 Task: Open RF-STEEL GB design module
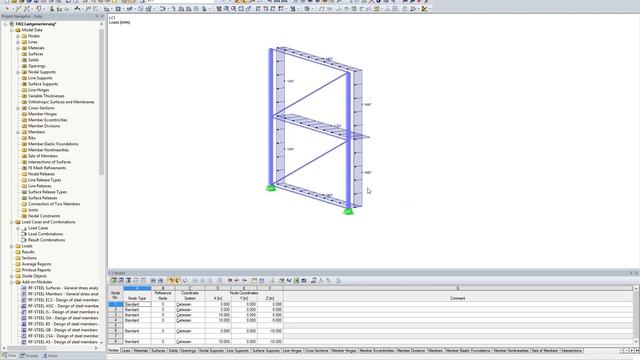63,330
